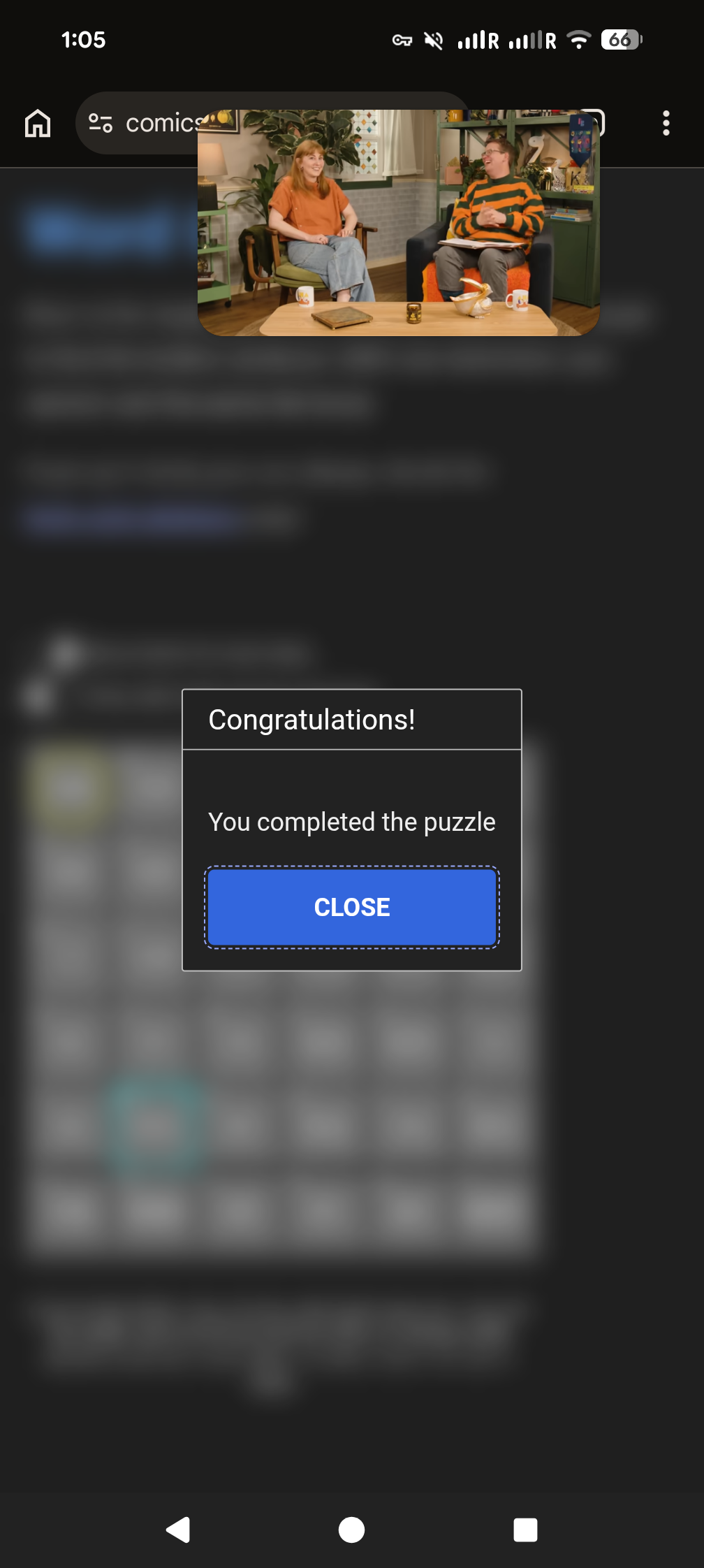The width and height of the screenshot is (704, 1568).
Task: Open site settings icon in address bar
Action: point(101,123)
